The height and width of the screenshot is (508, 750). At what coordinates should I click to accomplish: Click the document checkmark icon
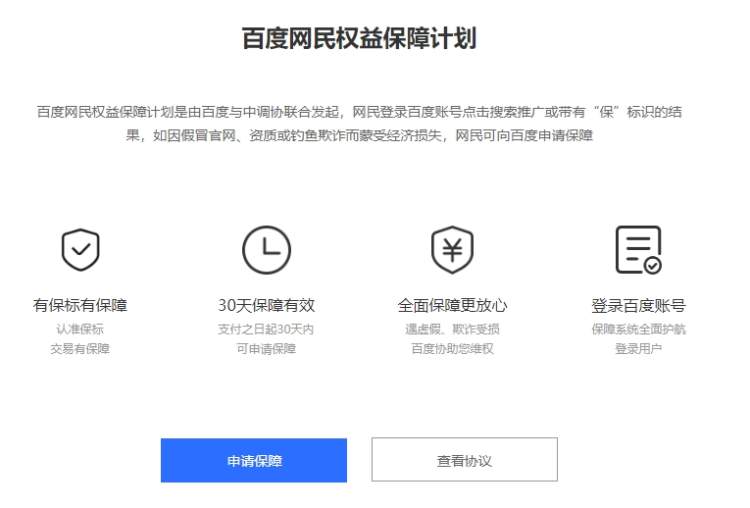click(639, 250)
